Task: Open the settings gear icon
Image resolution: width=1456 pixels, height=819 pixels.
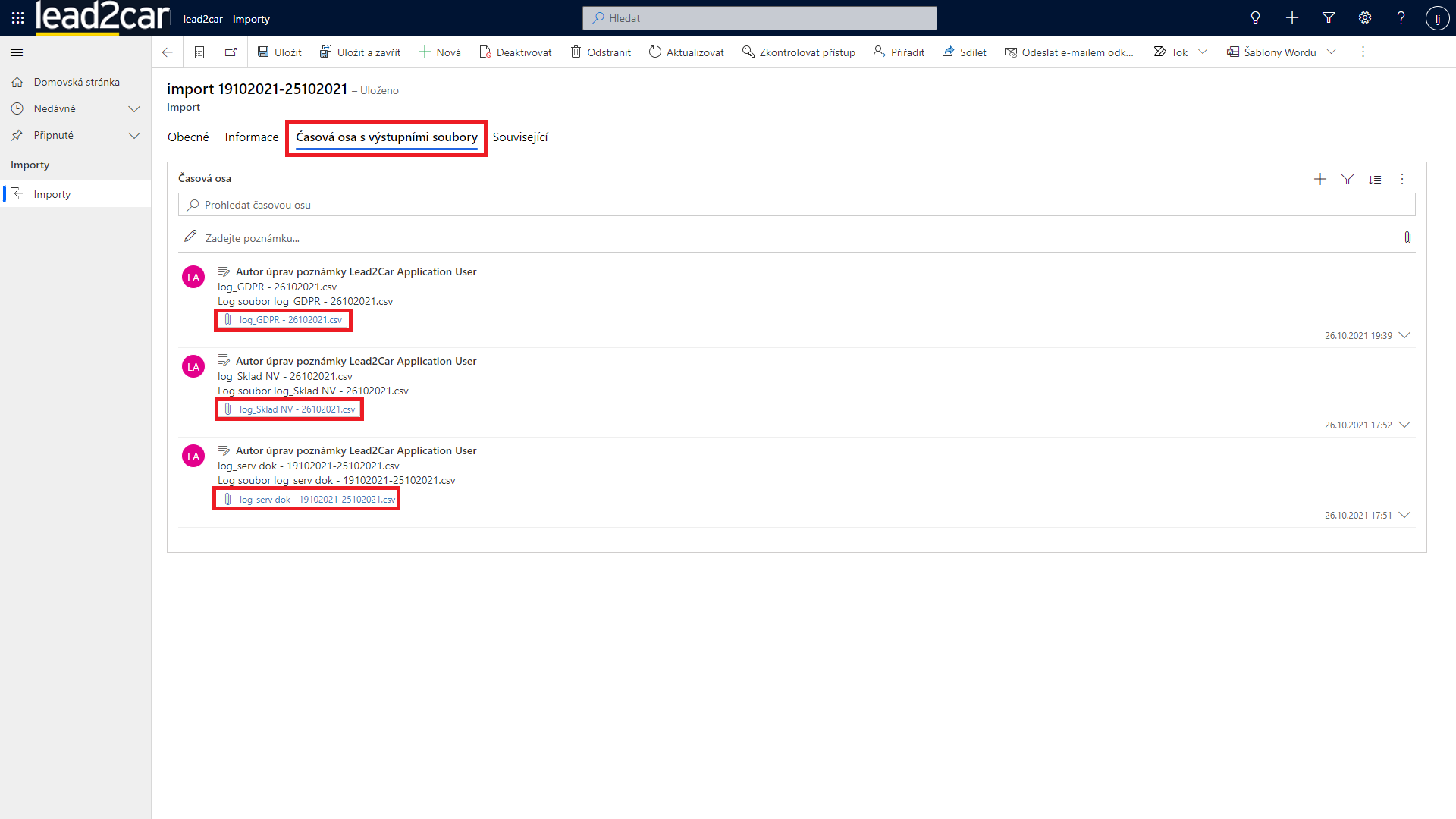Action: [x=1365, y=17]
